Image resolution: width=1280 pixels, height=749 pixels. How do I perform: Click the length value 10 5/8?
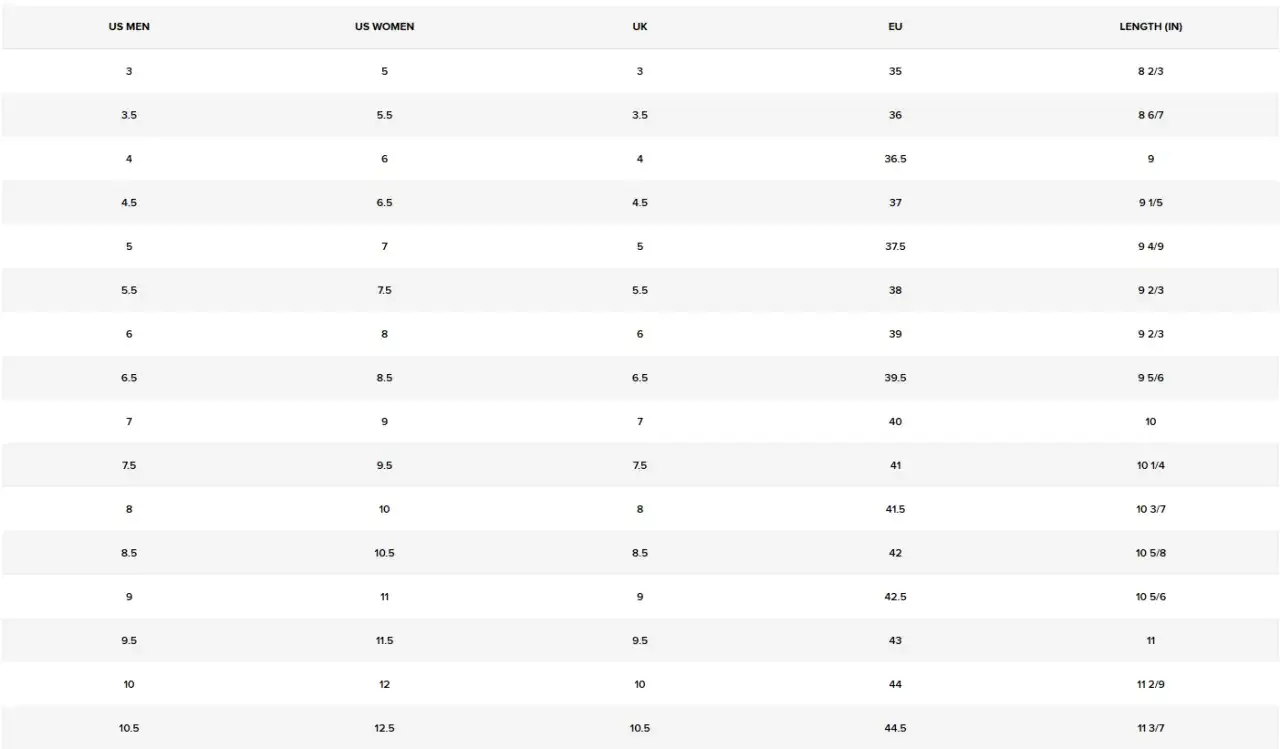[1150, 553]
